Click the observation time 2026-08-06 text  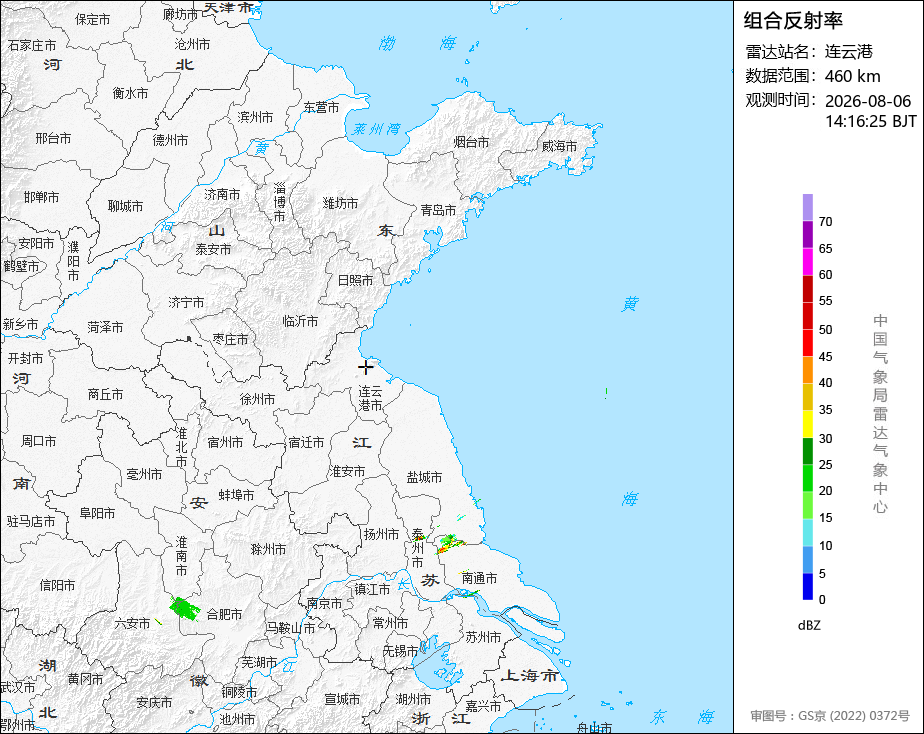click(868, 101)
